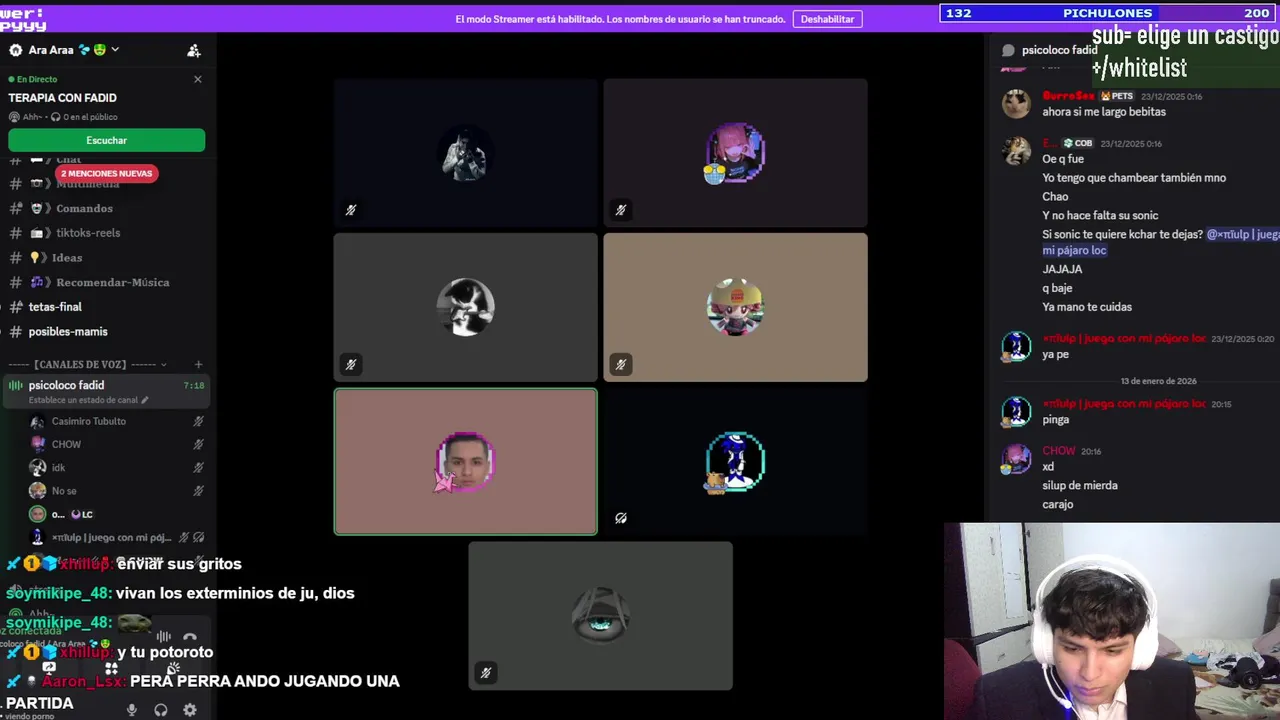
Task: Dismiss the En Directo stage banner
Action: [x=197, y=79]
